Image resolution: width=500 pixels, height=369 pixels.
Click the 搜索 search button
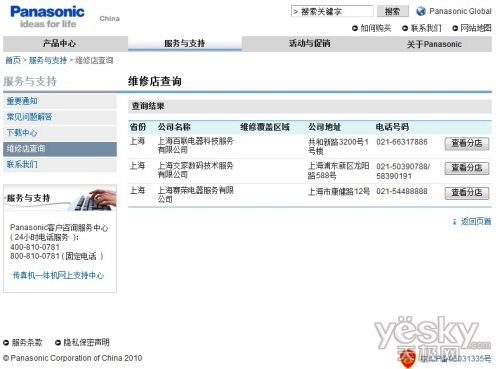tap(393, 11)
